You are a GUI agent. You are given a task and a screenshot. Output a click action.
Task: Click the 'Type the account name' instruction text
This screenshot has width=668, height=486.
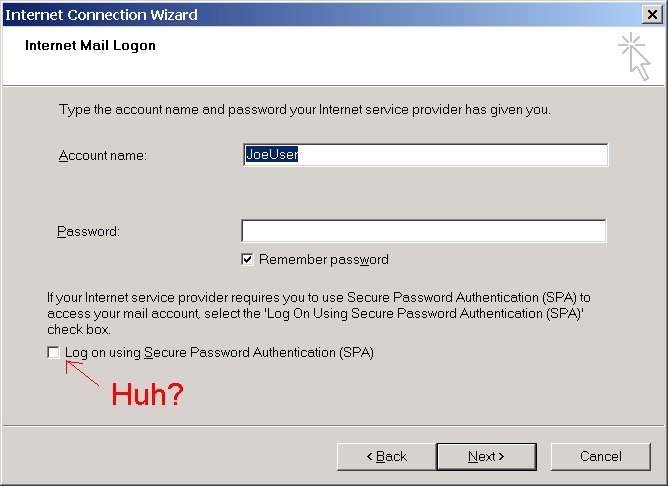click(x=305, y=109)
